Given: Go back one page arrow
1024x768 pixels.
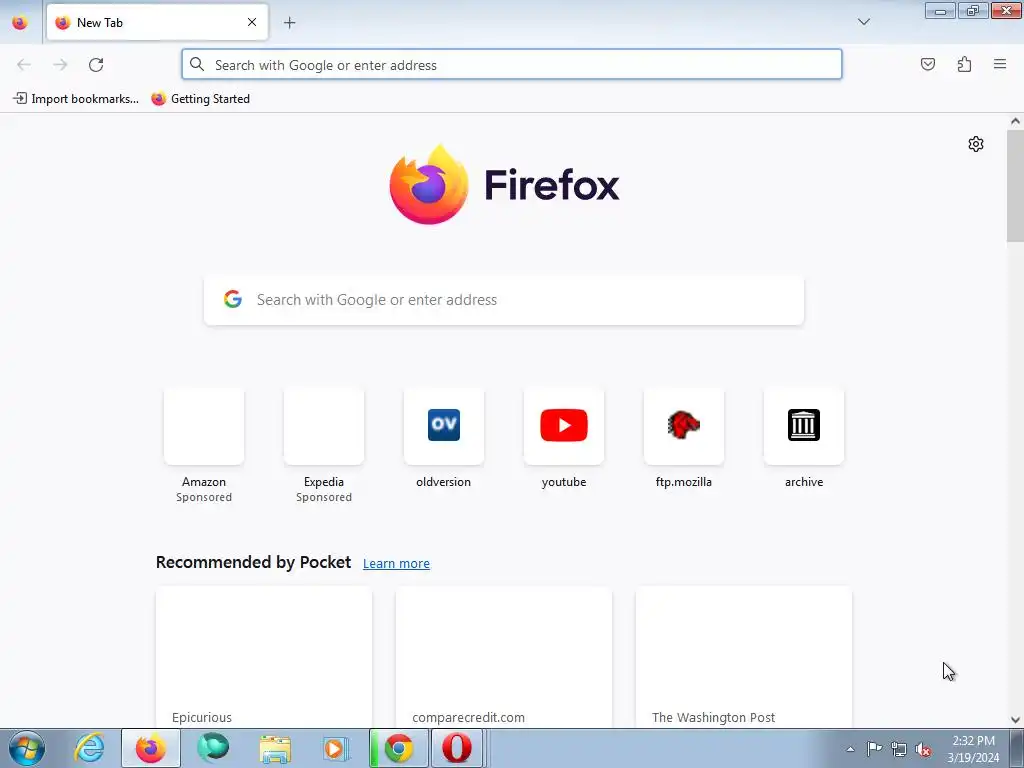Looking at the screenshot, I should click(24, 65).
